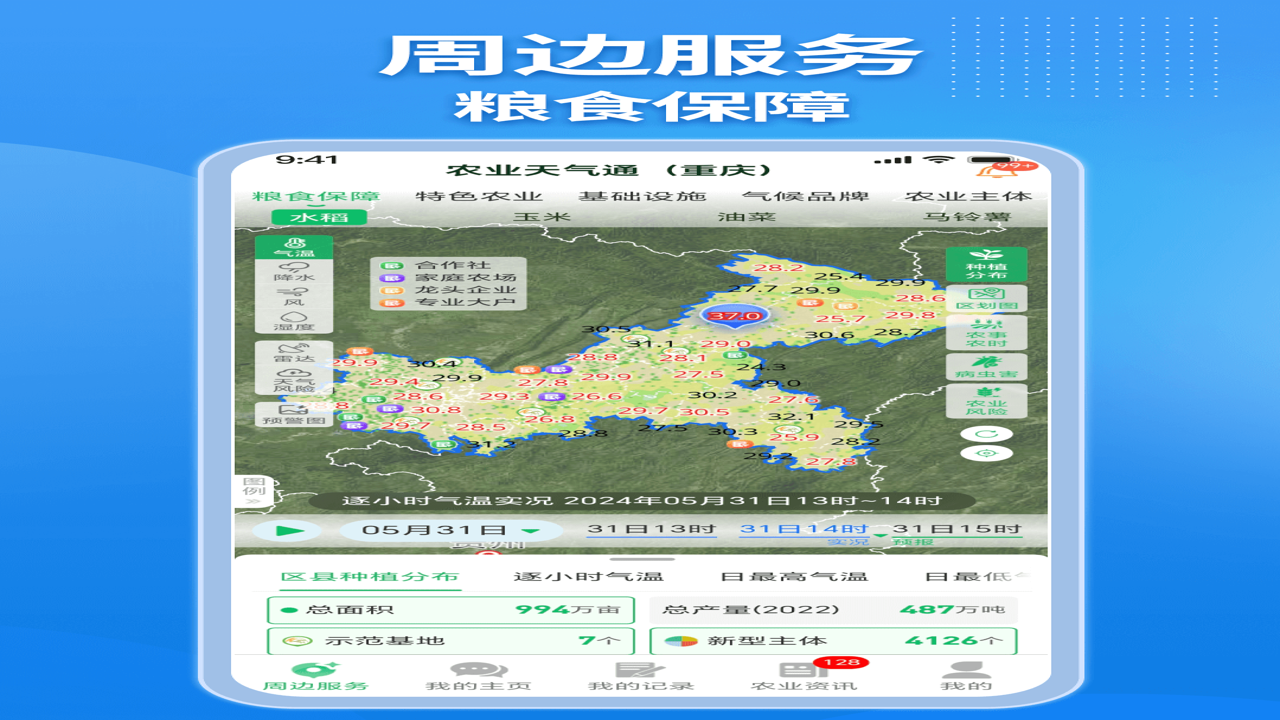Go to 我的 profile in bottom navigation
This screenshot has height=720, width=1280.
tap(967, 677)
